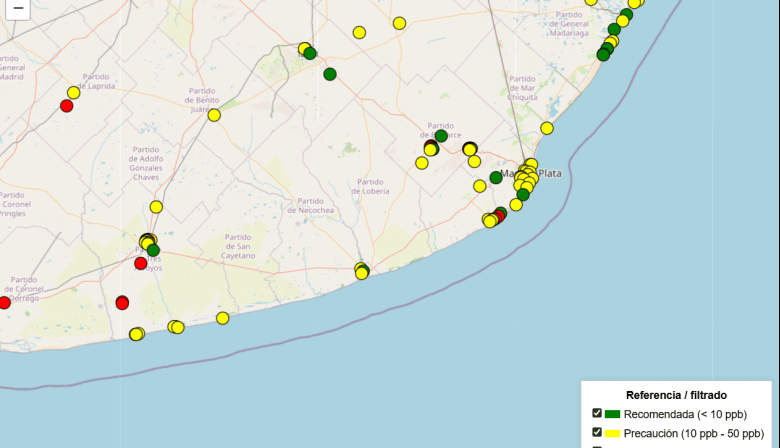
Task: Open the green marker above the Partido de Balcarce label
Action: pos(441,136)
